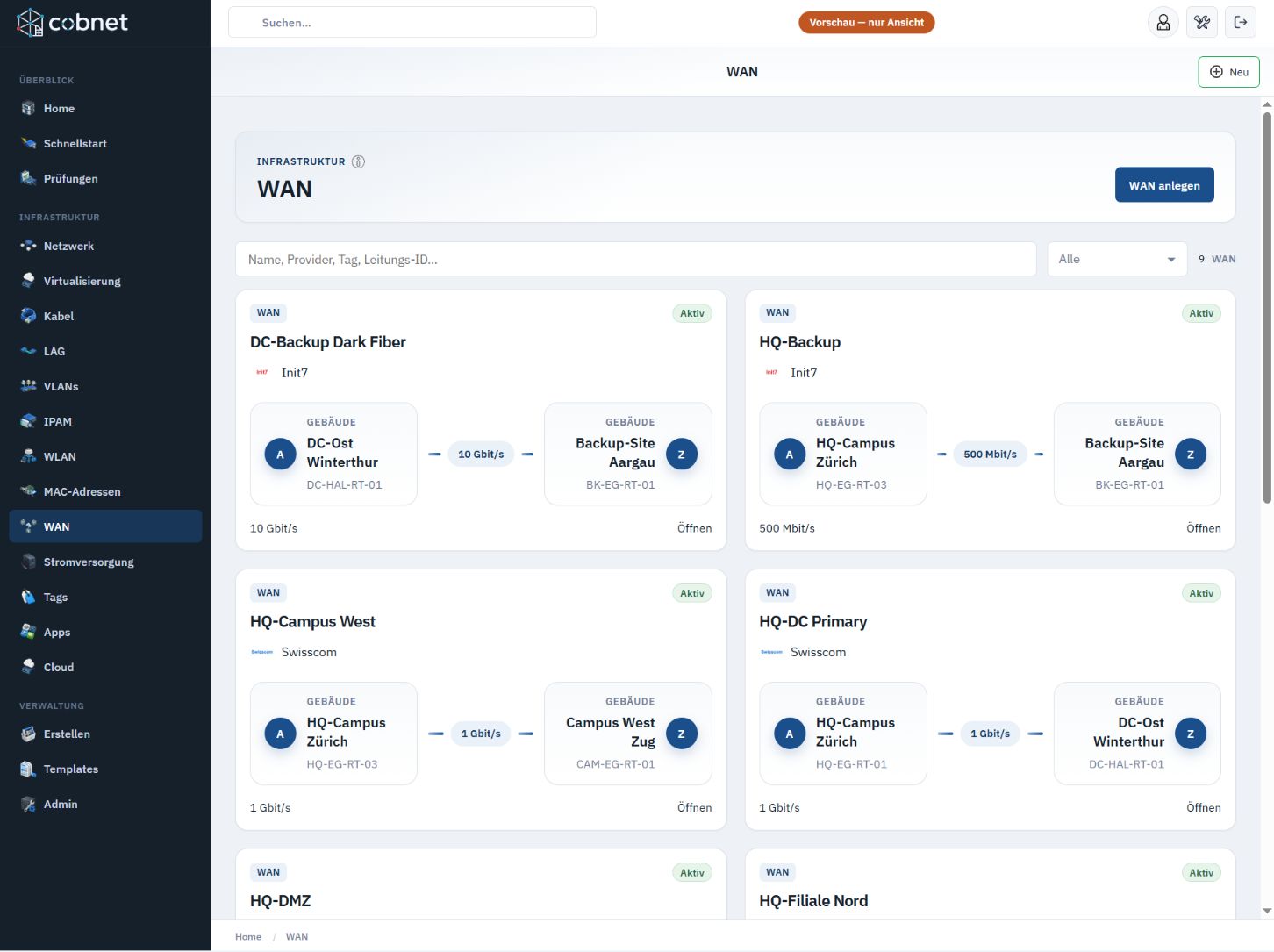Click the Cloud sidebar icon
The width and height of the screenshot is (1274, 952).
pyautogui.click(x=28, y=668)
